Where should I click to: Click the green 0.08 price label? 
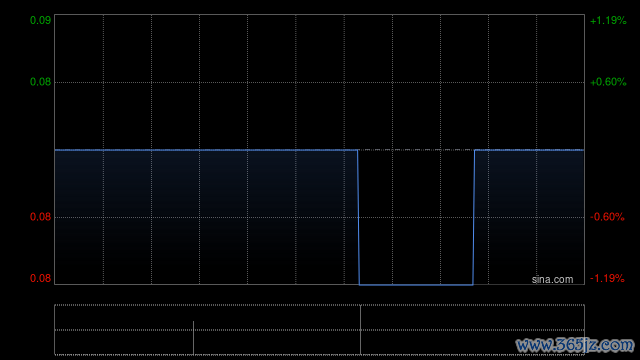(40, 82)
